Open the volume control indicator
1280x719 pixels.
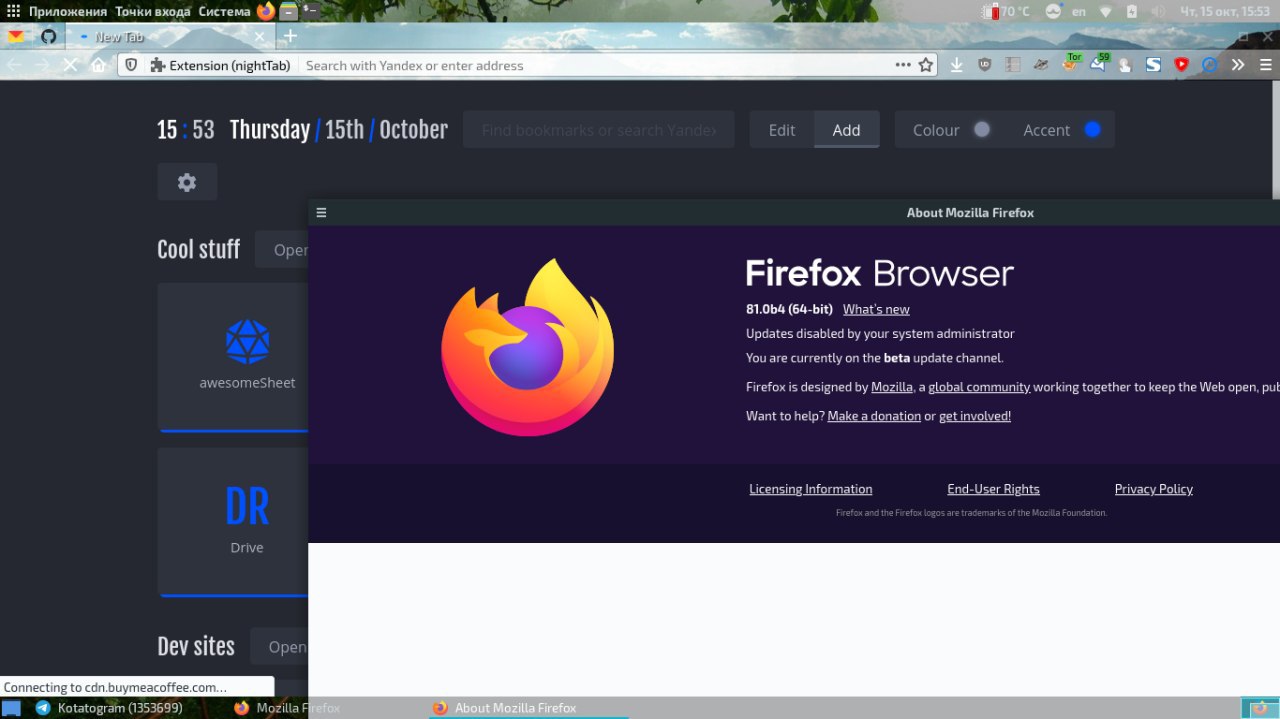1156,11
